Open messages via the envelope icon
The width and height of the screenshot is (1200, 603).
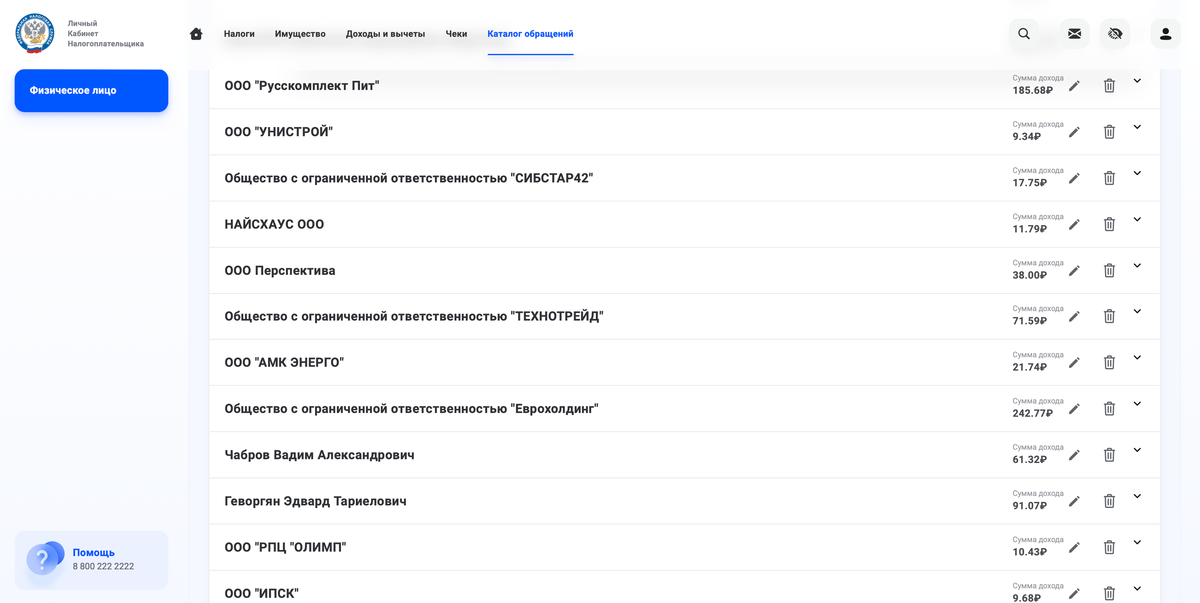1074,33
